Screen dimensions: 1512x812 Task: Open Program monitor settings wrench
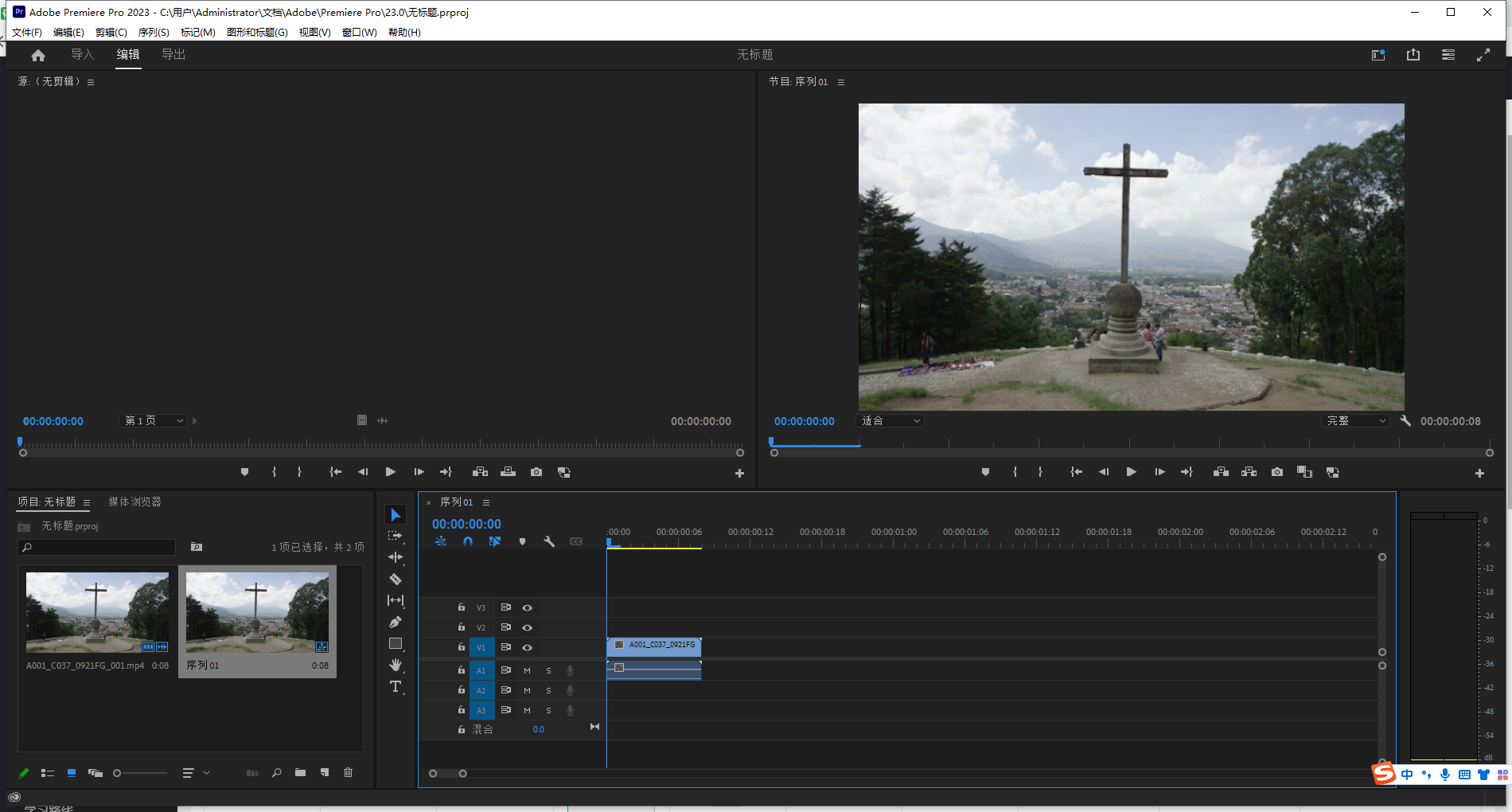tap(1405, 420)
